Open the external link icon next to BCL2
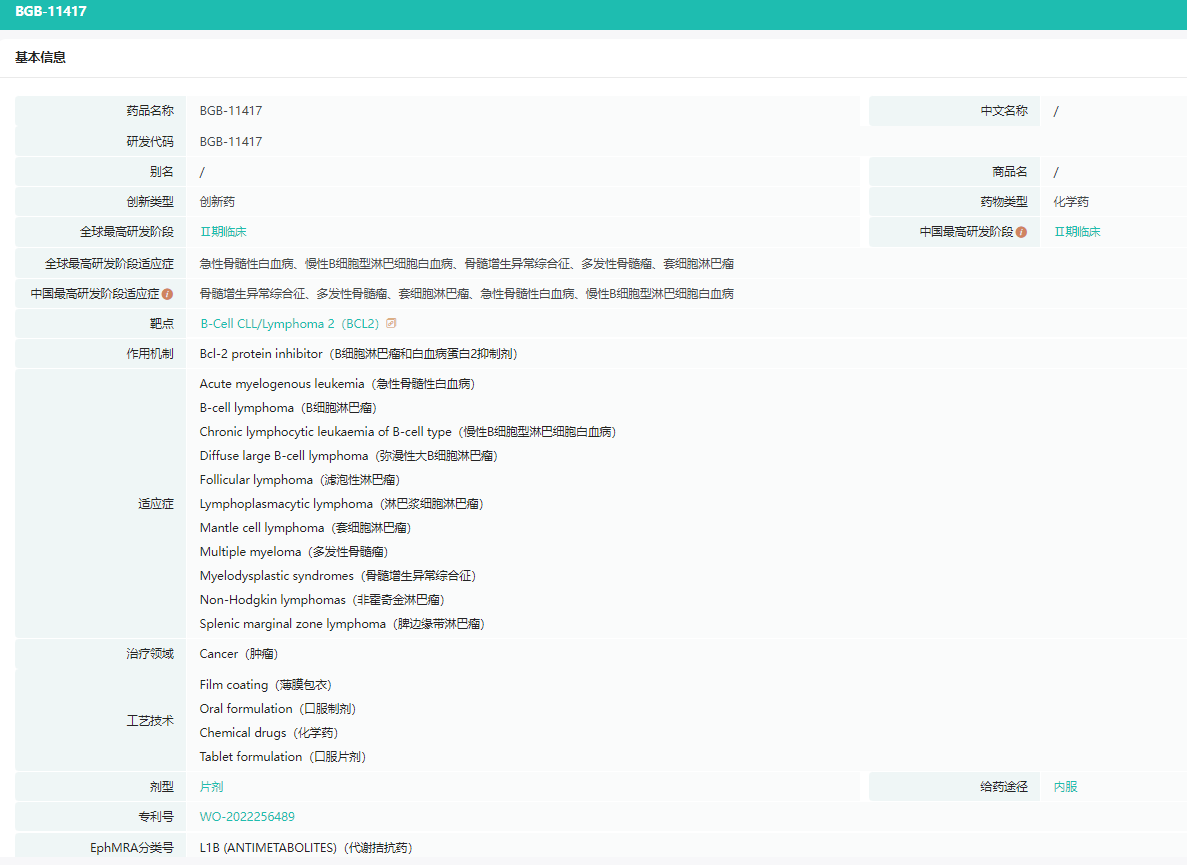The image size is (1187, 865). pos(391,323)
